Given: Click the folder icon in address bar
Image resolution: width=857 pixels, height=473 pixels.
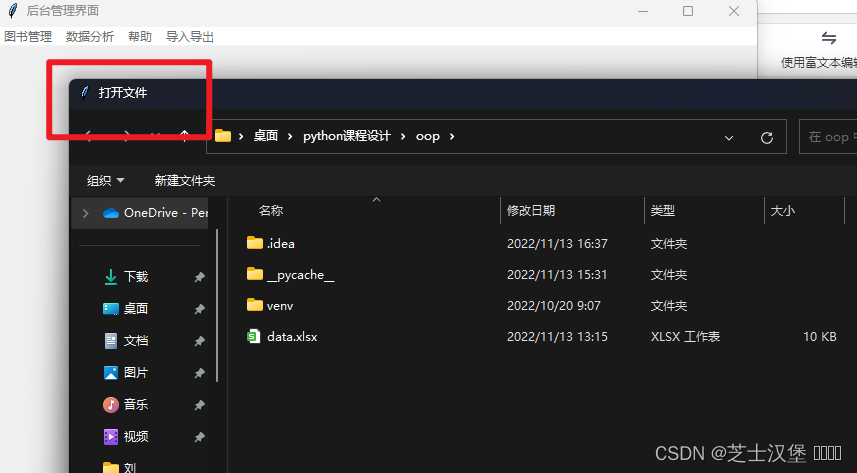Looking at the screenshot, I should [223, 136].
